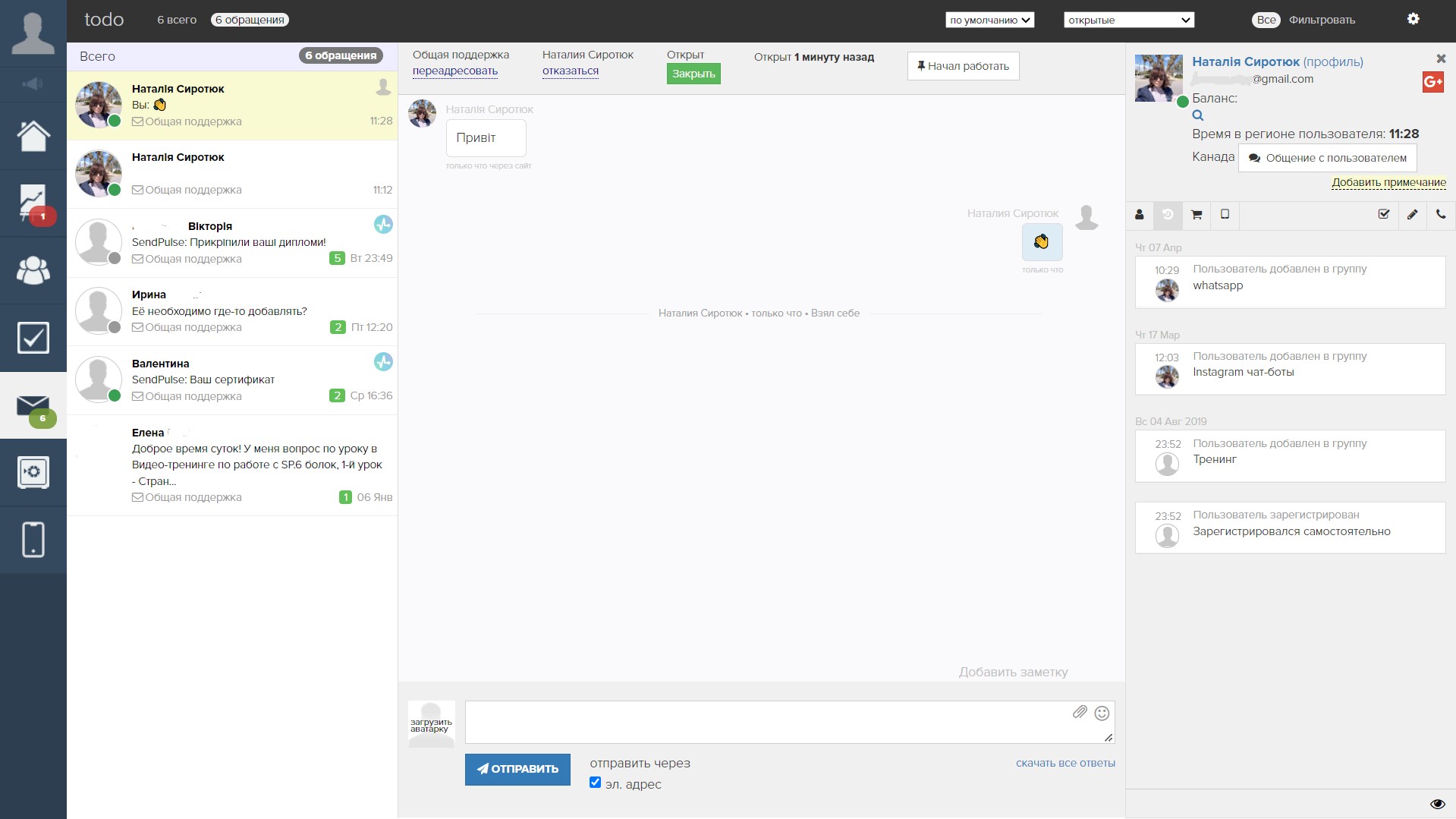Image resolution: width=1456 pixels, height=819 pixels.
Task: Expand the "открытые" status dropdown
Action: pyautogui.click(x=1128, y=20)
